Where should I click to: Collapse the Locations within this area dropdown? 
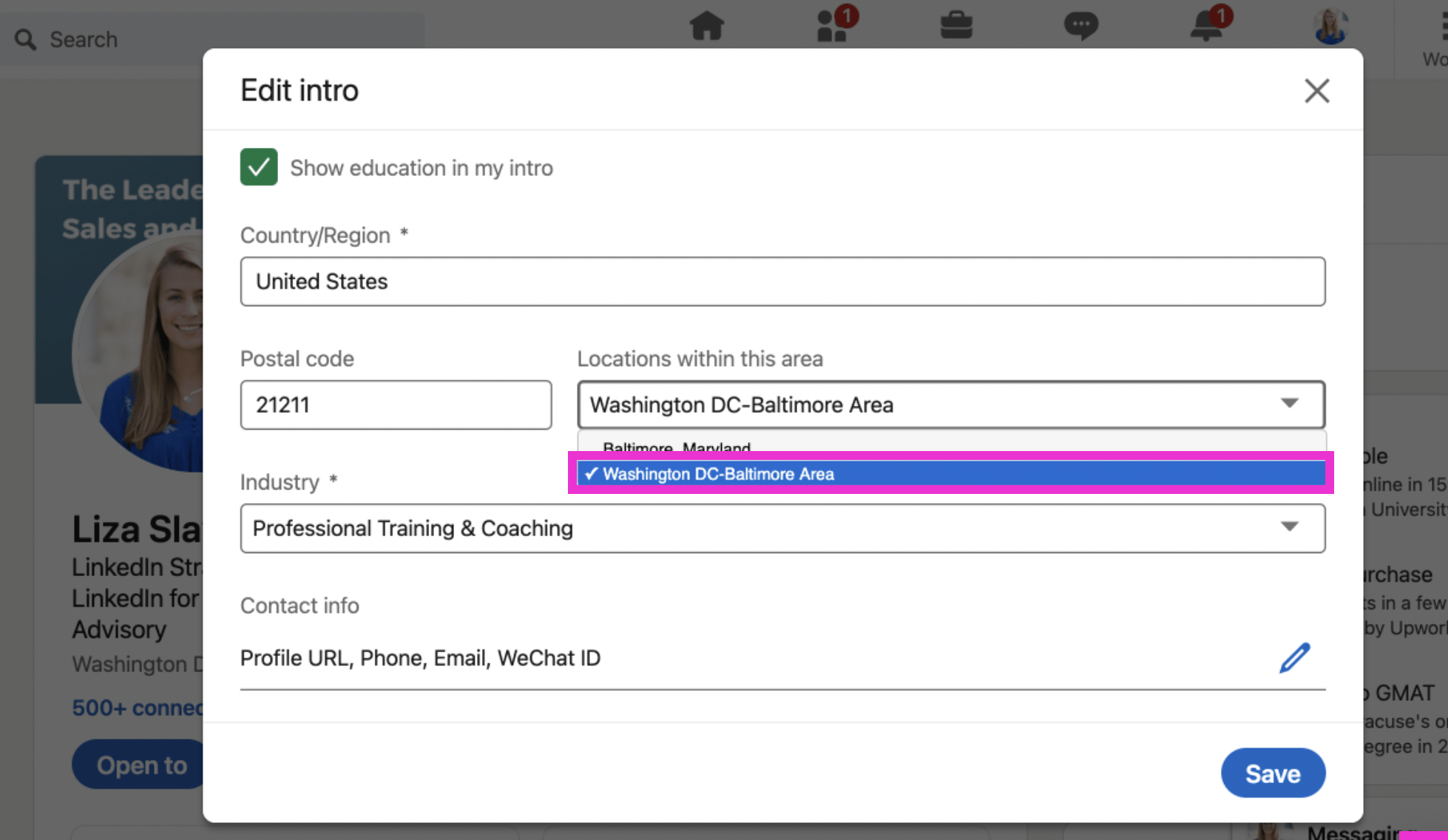1290,404
